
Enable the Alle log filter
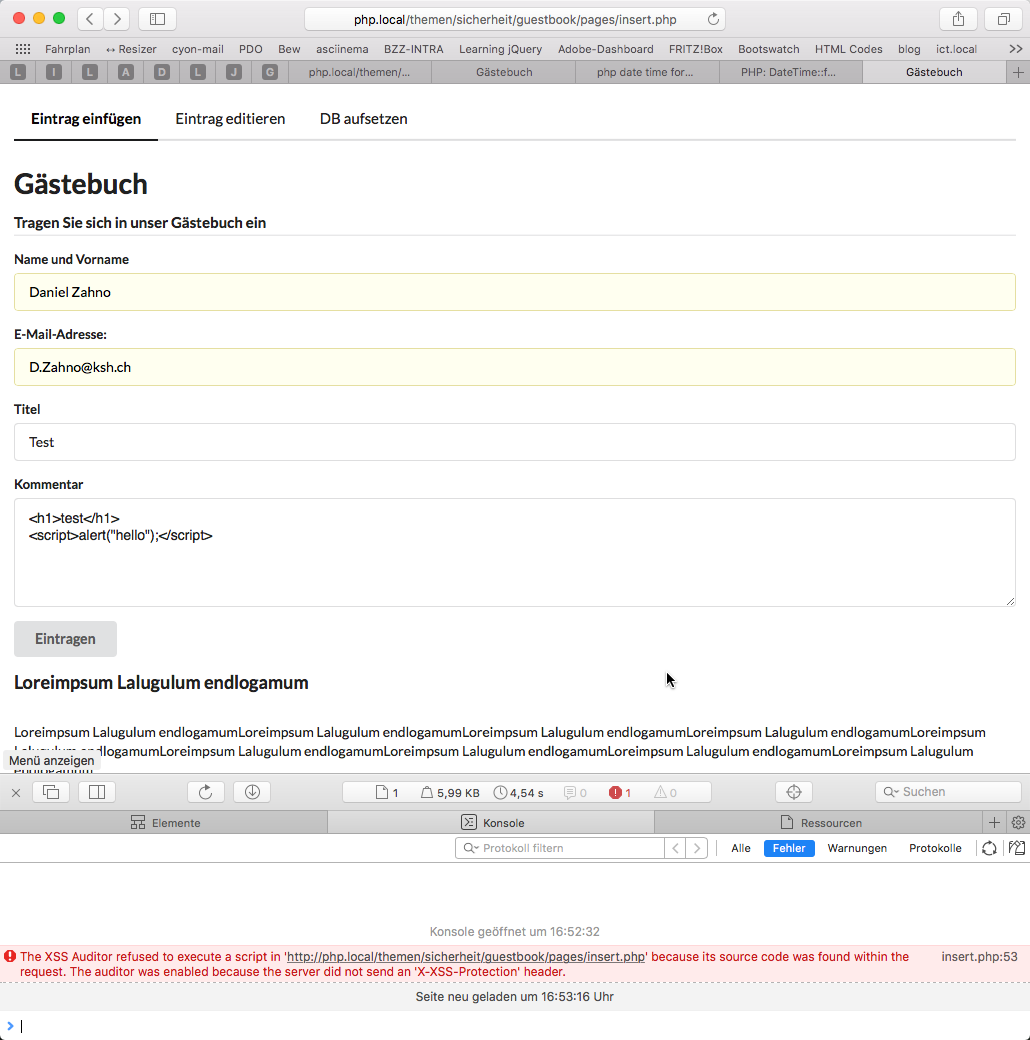(740, 848)
